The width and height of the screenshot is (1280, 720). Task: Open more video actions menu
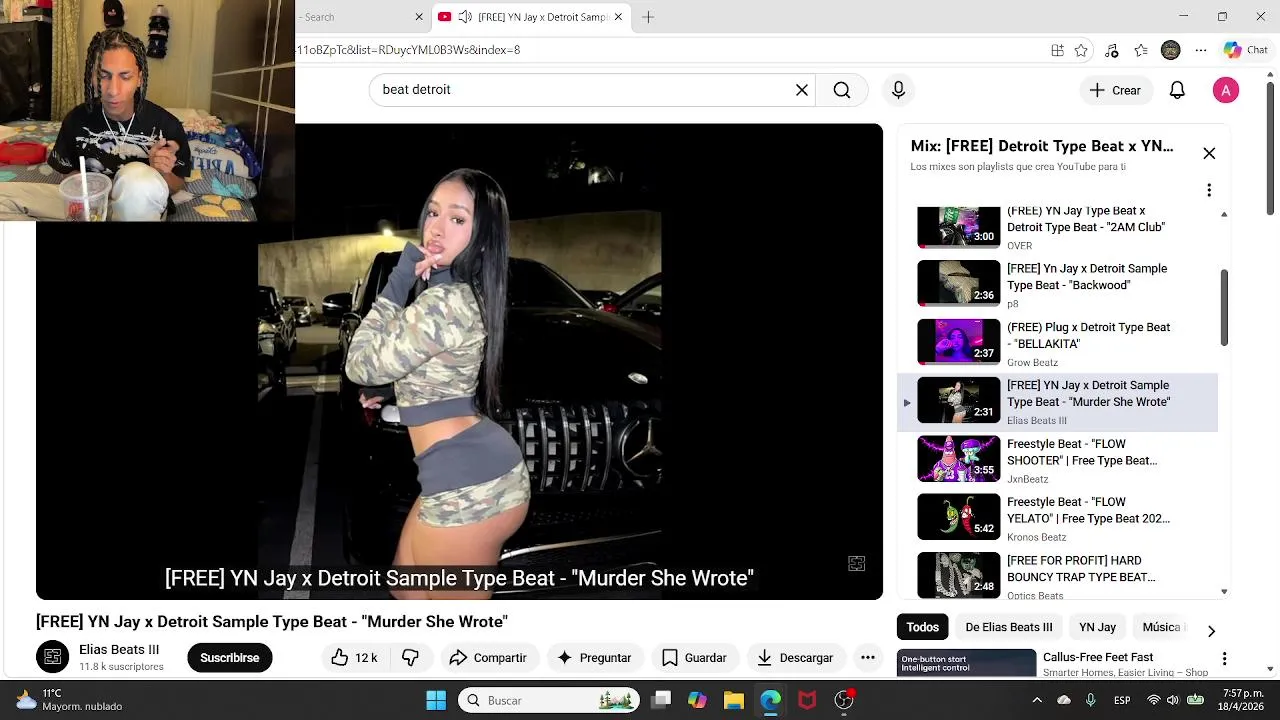(x=868, y=657)
